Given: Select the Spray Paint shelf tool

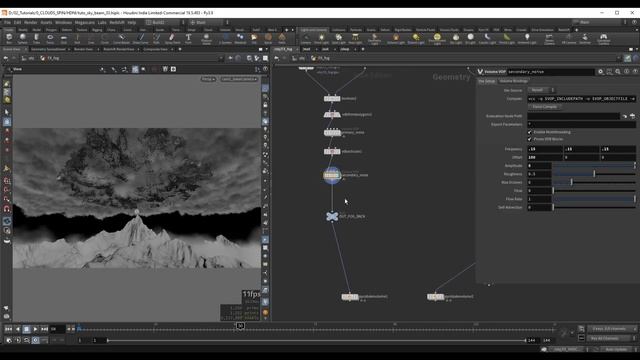Looking at the screenshot, I should coord(172,38).
